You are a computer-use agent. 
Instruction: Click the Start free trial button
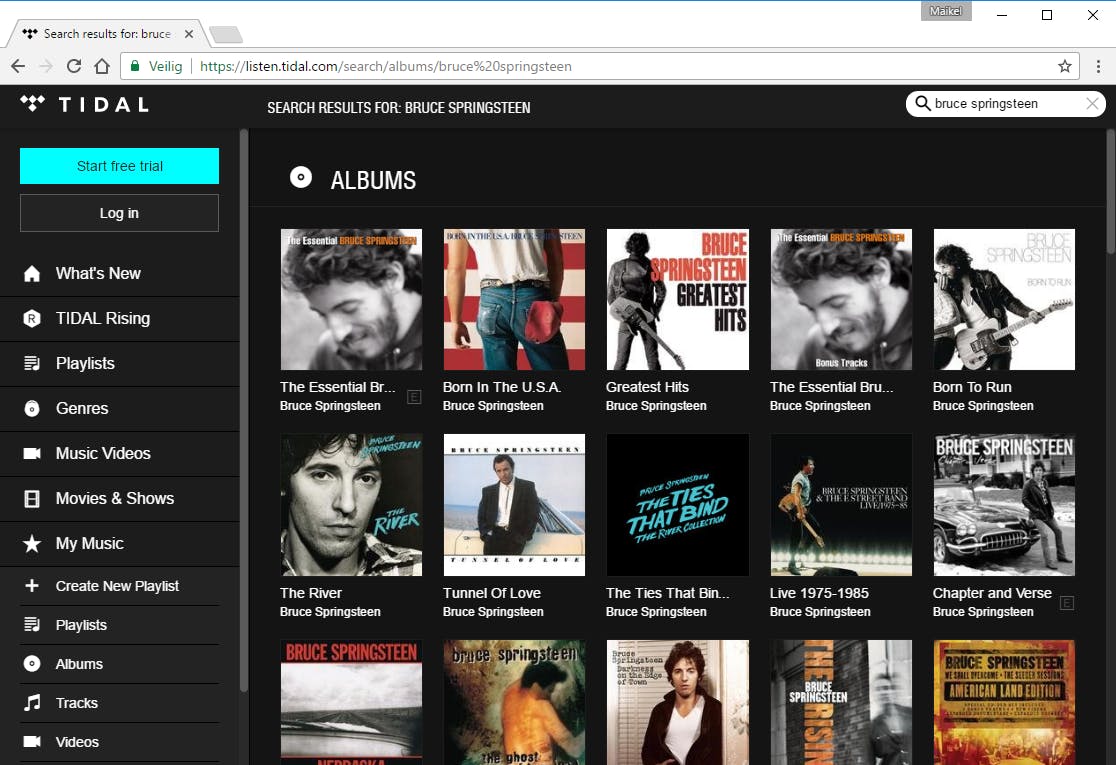(120, 166)
